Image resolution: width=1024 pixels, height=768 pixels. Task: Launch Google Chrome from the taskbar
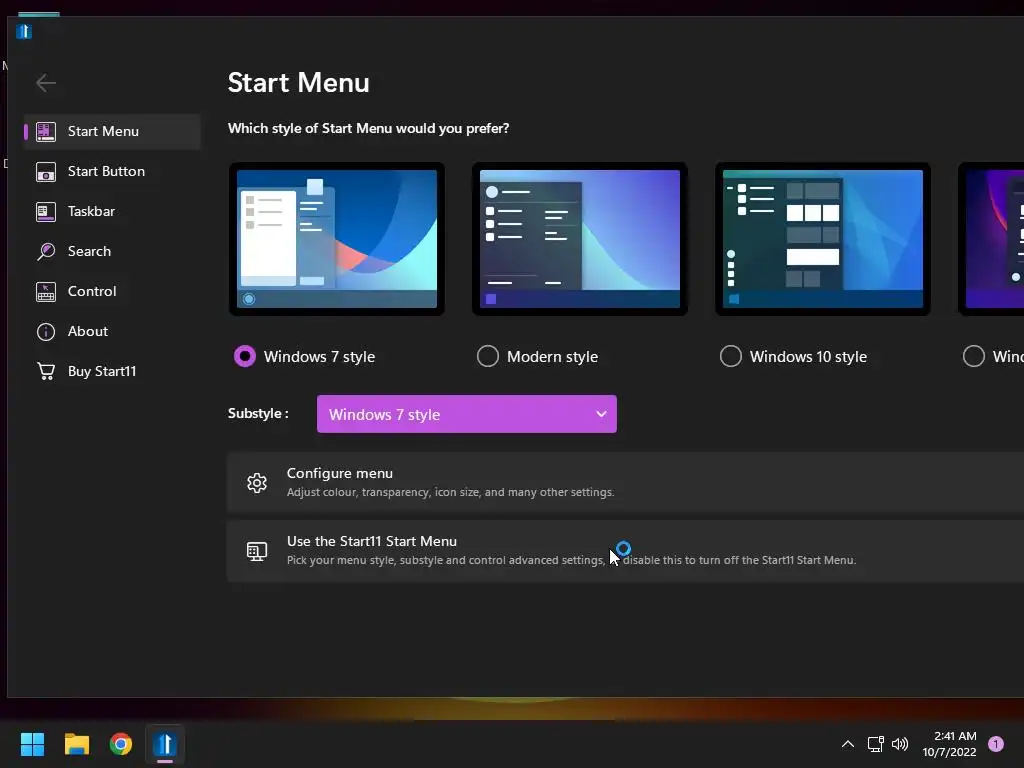(121, 744)
